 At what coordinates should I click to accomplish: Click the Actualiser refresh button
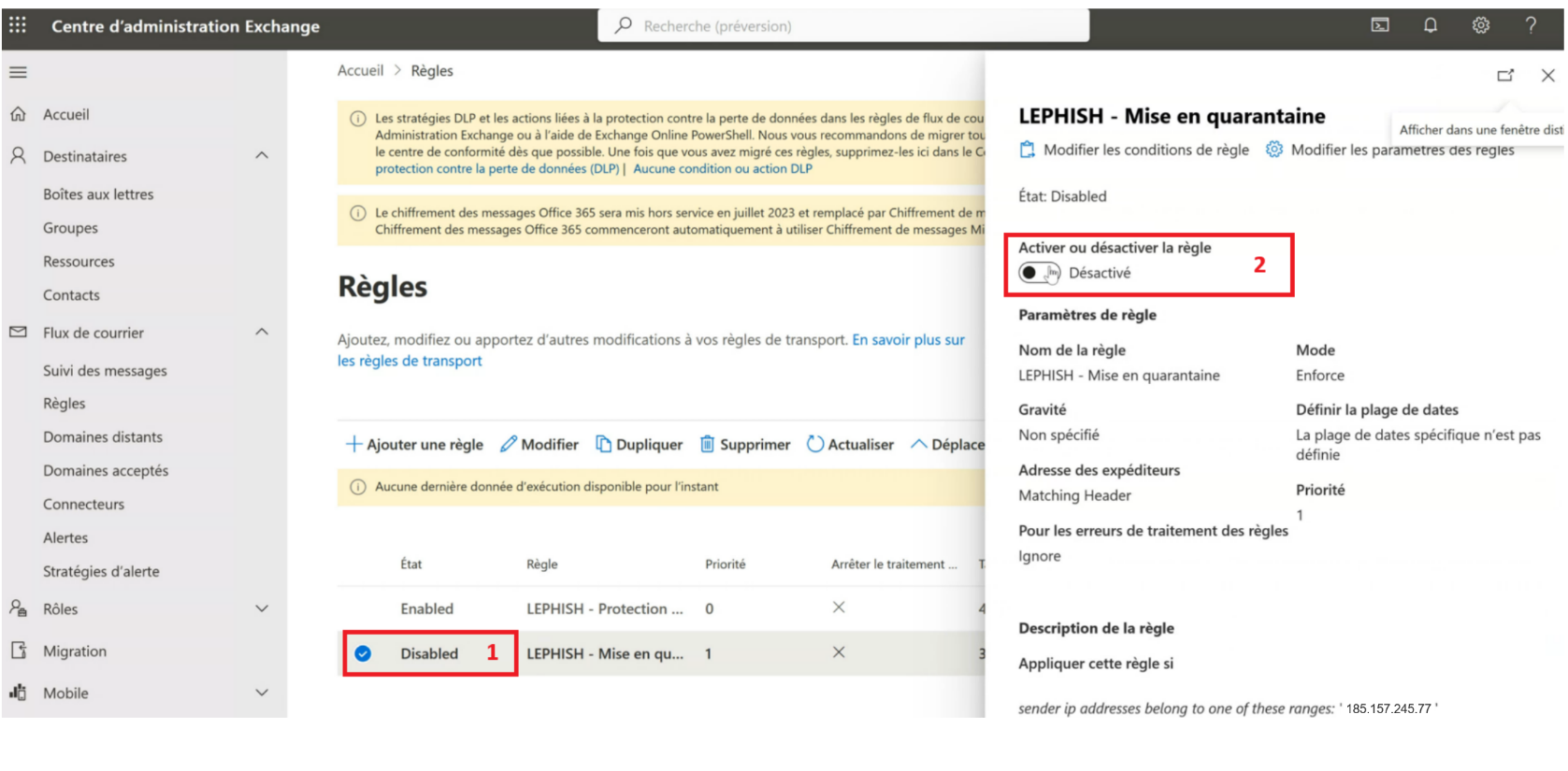coord(850,445)
